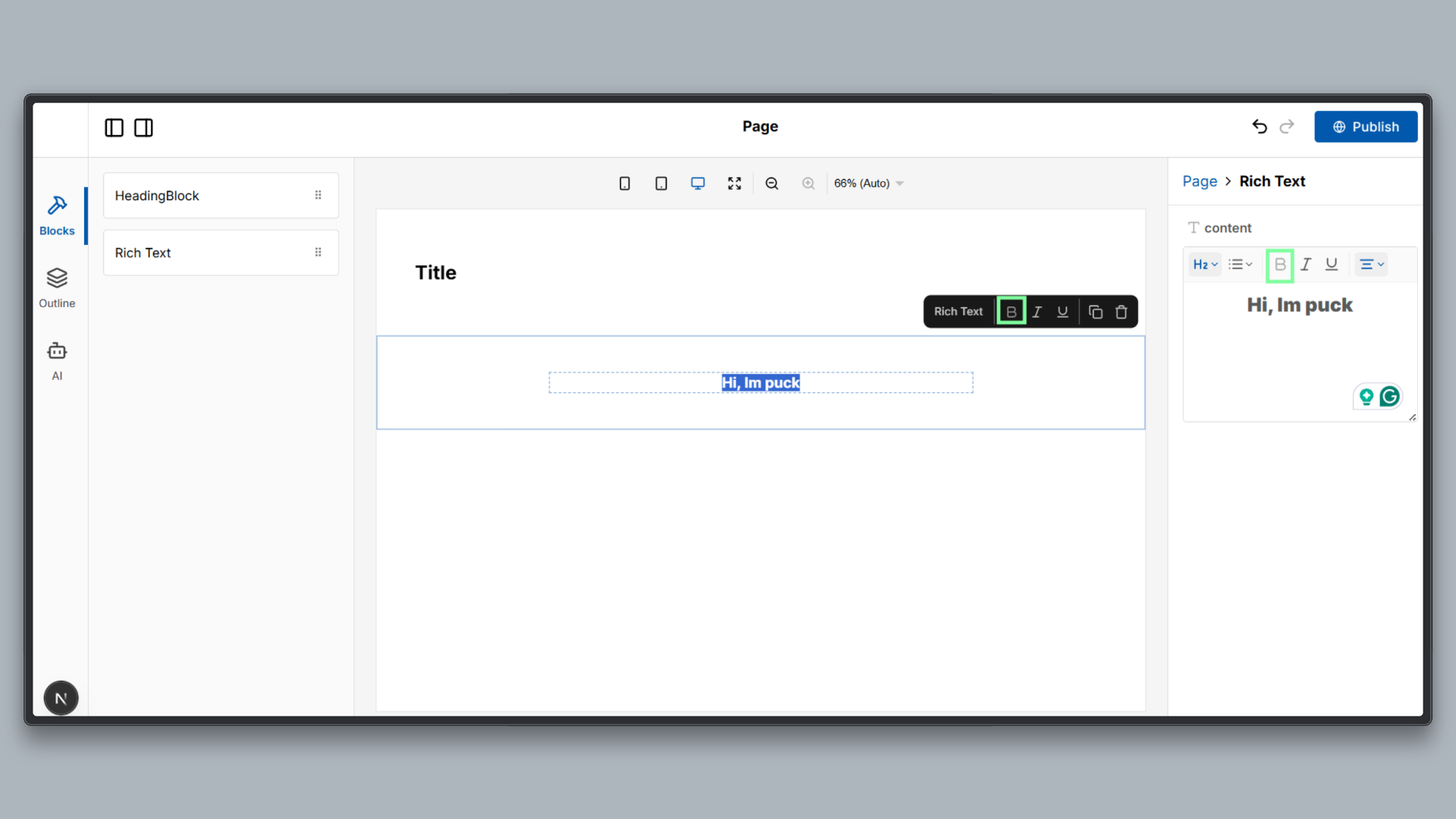Select the Blocks sidebar tab
Screen dimensions: 1456x819
coord(57,215)
